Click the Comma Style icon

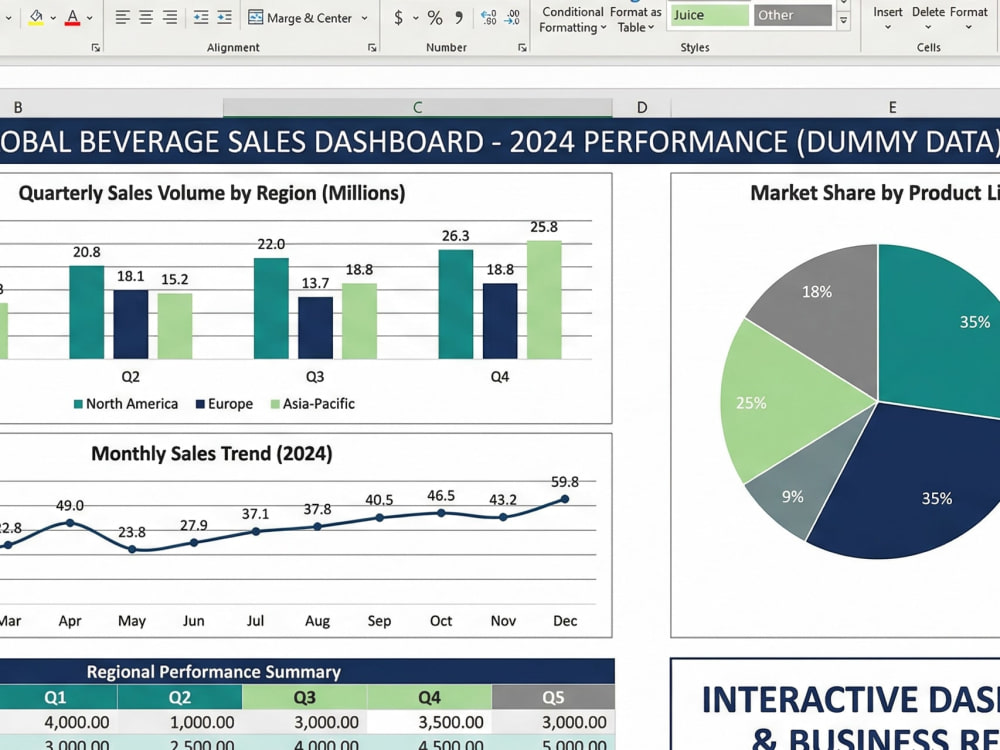[459, 17]
